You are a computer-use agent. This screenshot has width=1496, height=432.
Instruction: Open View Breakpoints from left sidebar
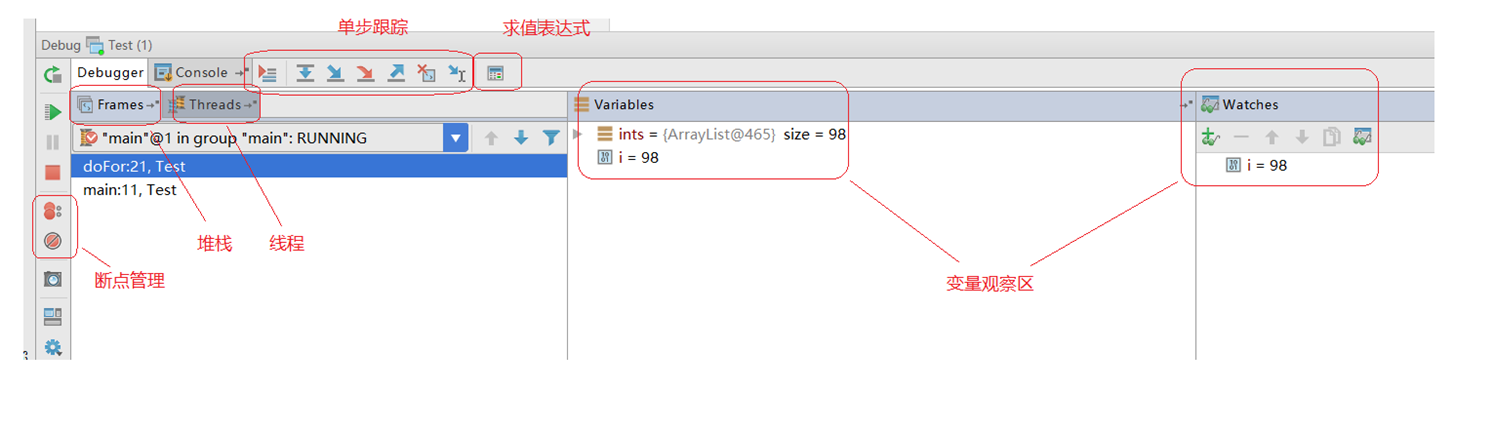click(x=53, y=210)
